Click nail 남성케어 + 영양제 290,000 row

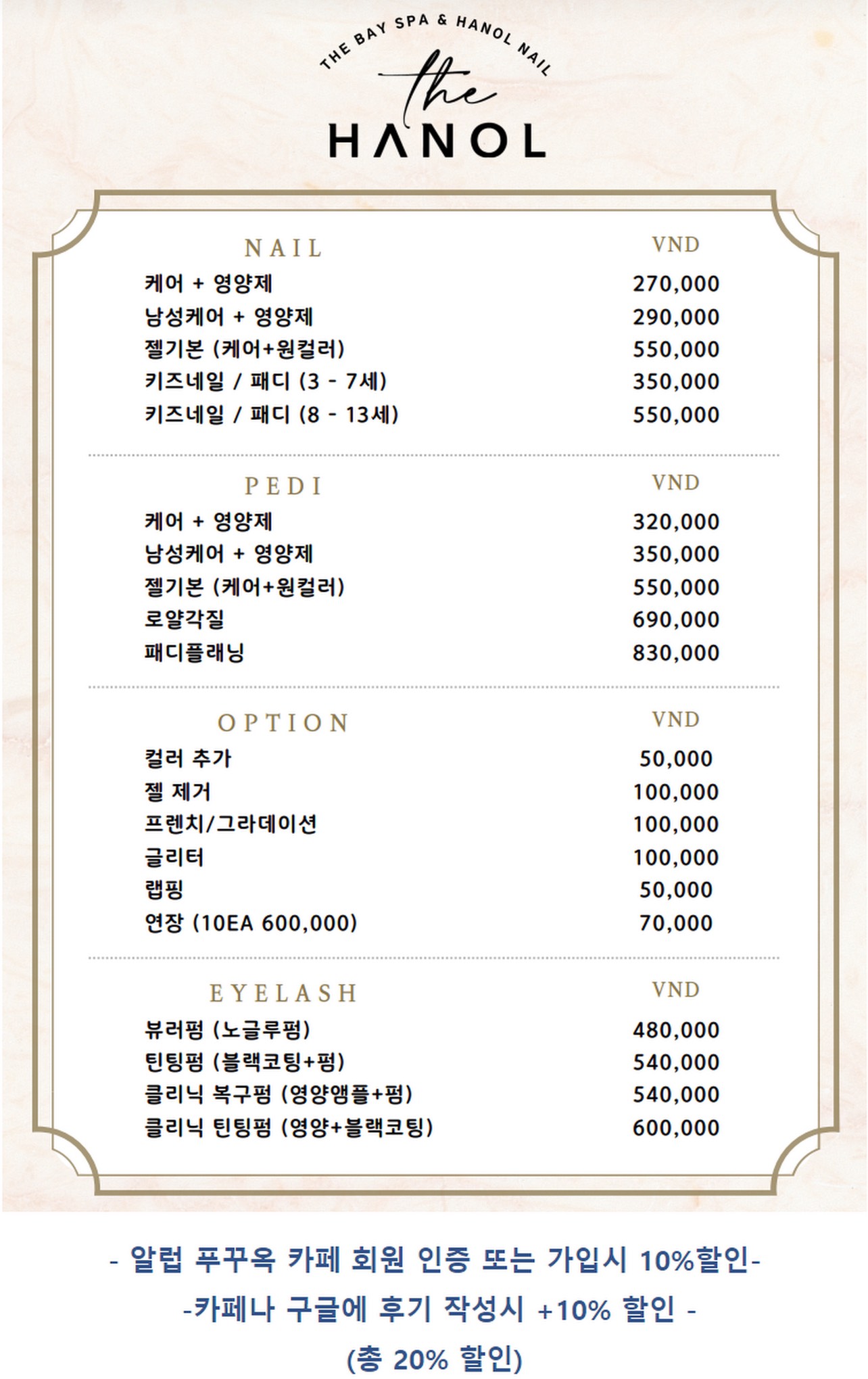pos(432,317)
